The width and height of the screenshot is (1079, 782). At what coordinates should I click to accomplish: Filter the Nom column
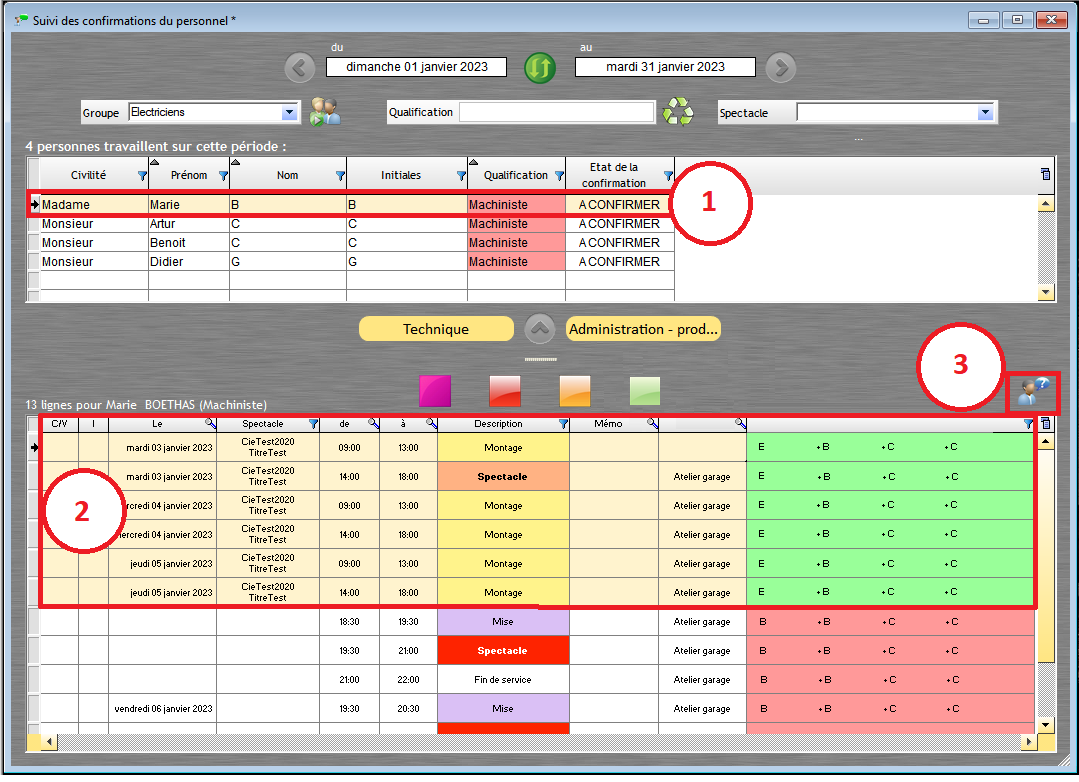[x=340, y=176]
